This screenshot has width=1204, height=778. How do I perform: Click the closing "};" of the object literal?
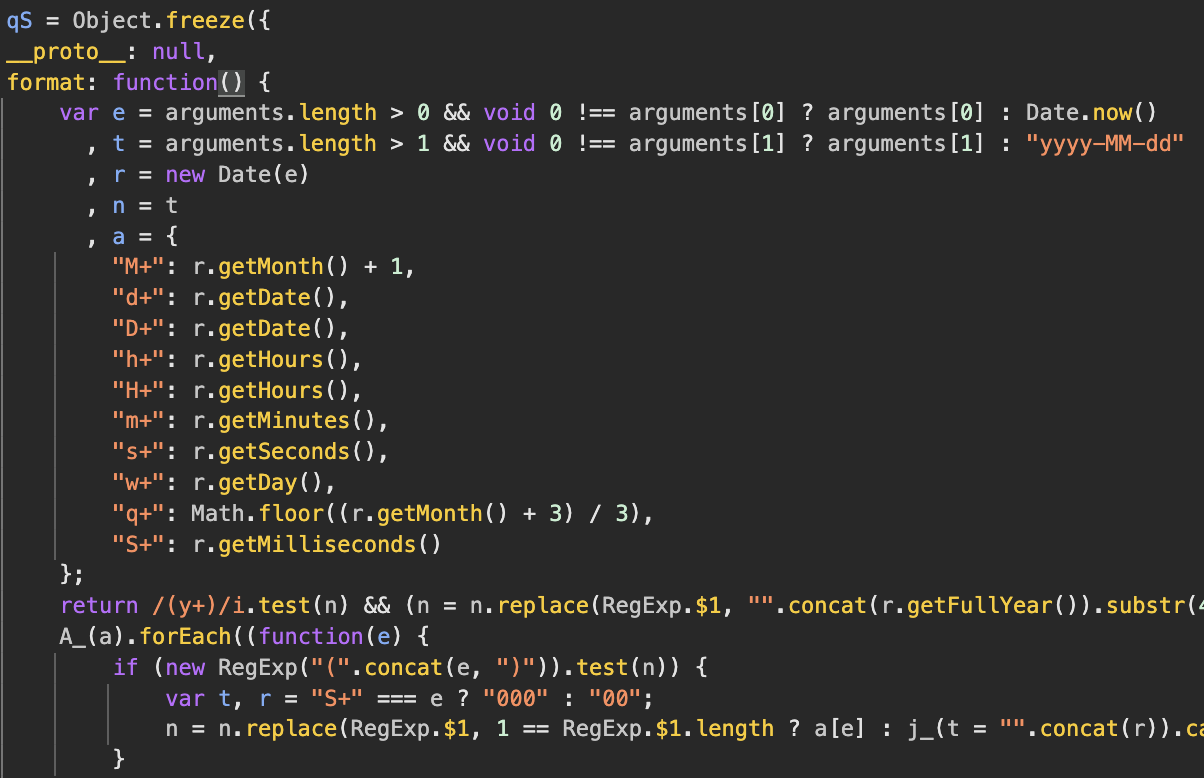click(73, 576)
